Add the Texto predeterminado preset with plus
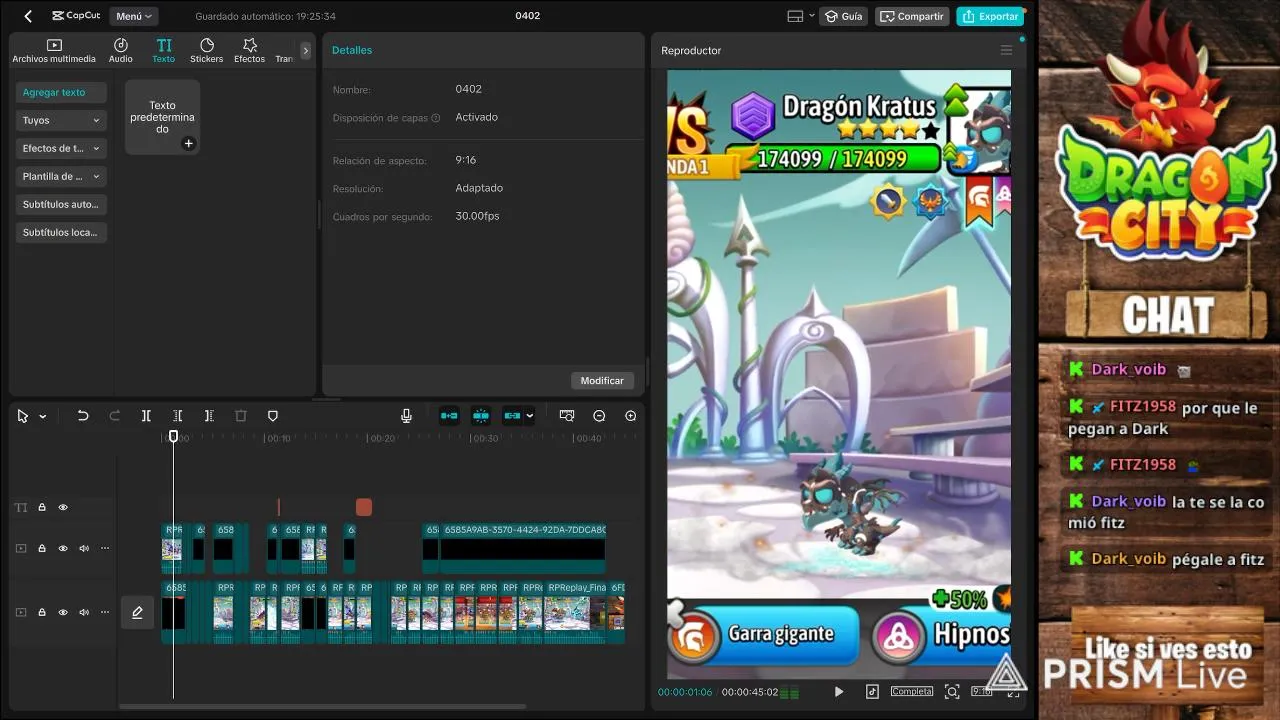This screenshot has height=720, width=1280. 188,144
